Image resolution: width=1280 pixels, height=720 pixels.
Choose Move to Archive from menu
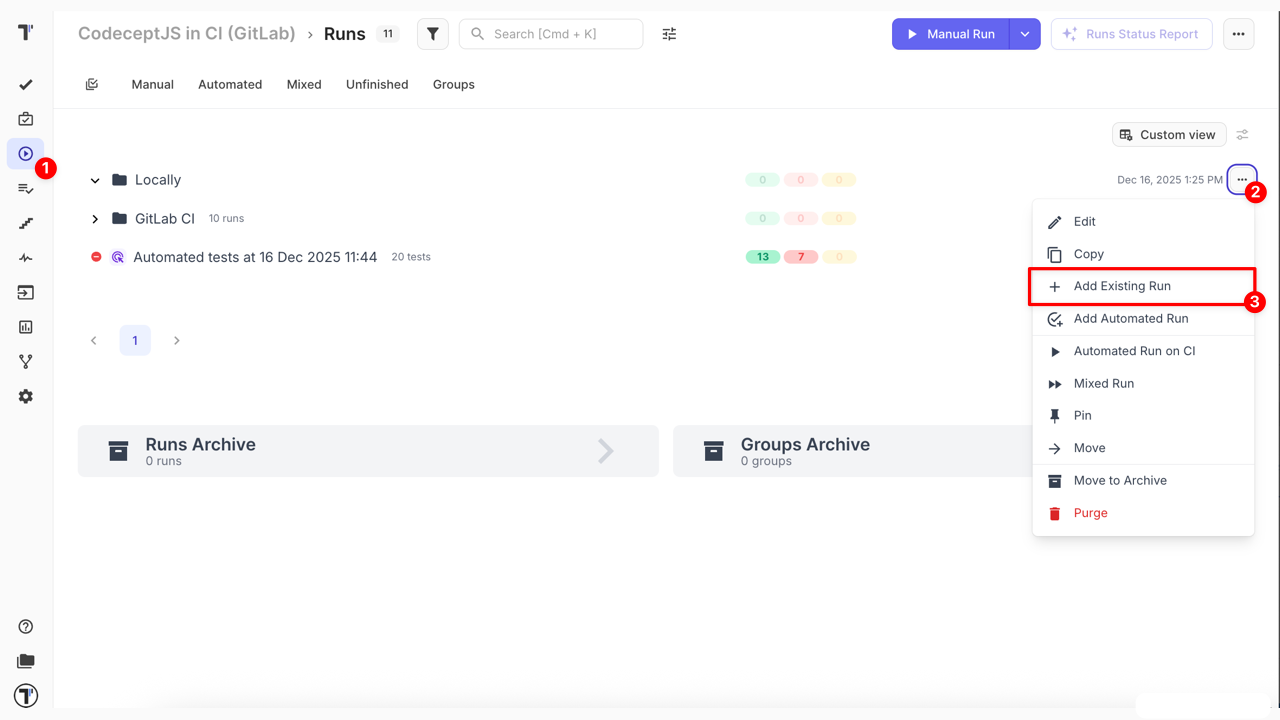pyautogui.click(x=1120, y=481)
